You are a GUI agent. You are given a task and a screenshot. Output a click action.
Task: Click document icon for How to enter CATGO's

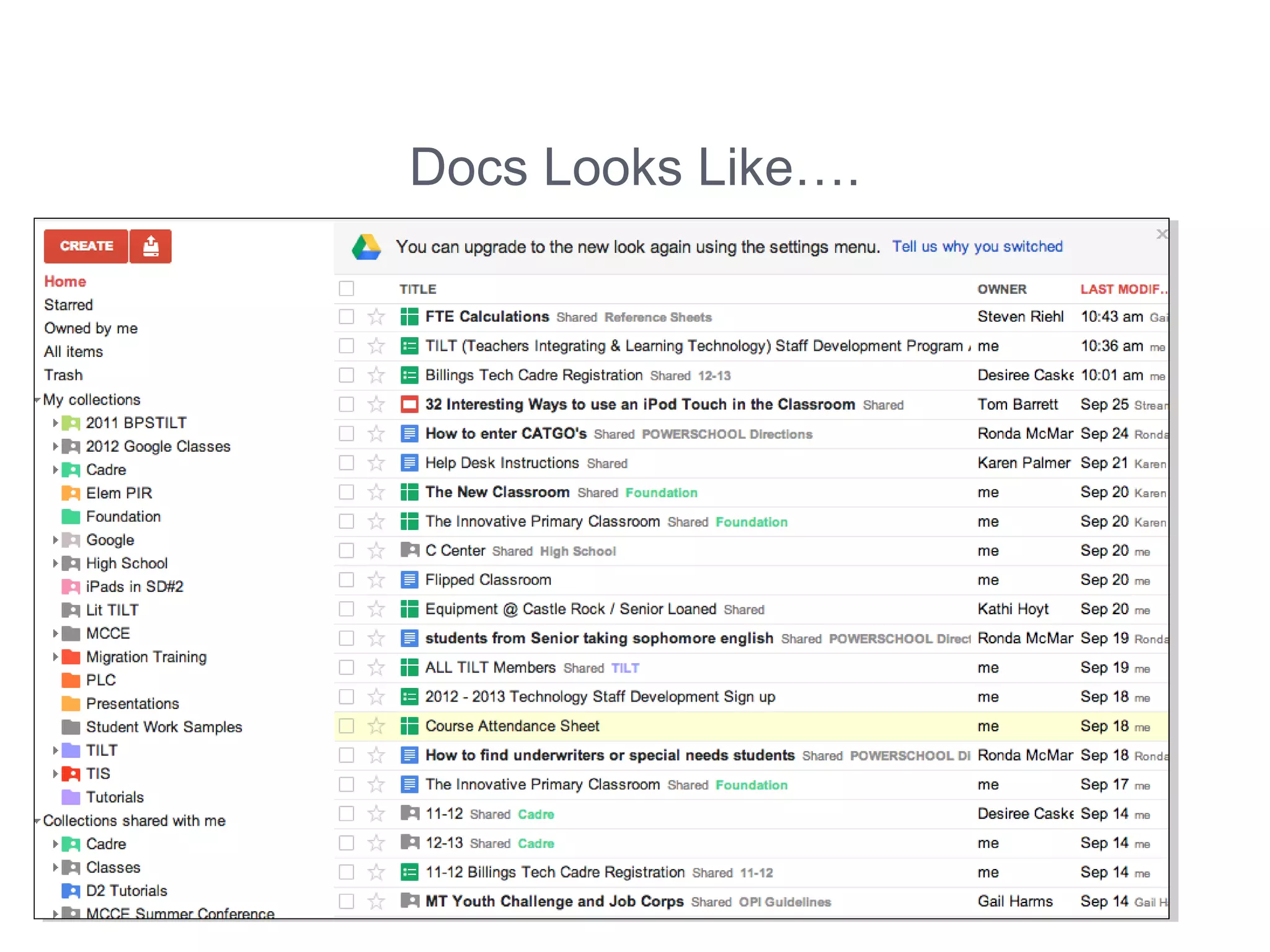[x=409, y=434]
